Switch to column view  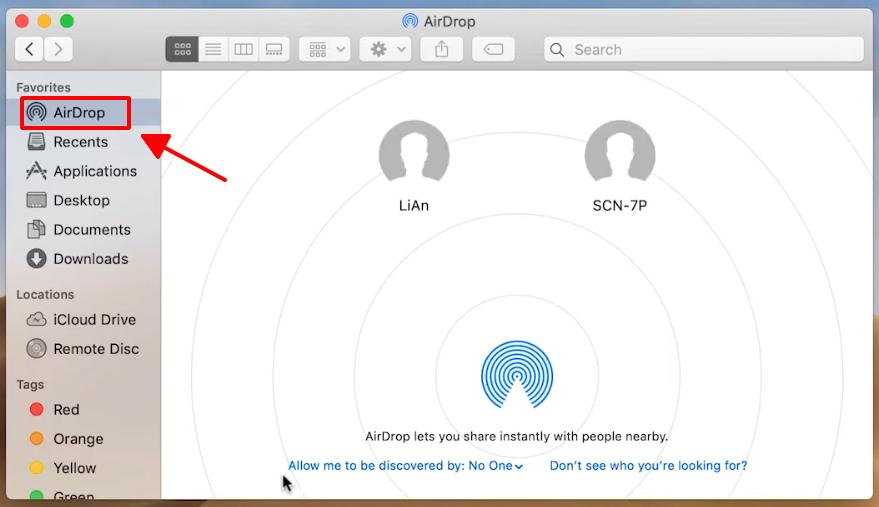[x=243, y=49]
